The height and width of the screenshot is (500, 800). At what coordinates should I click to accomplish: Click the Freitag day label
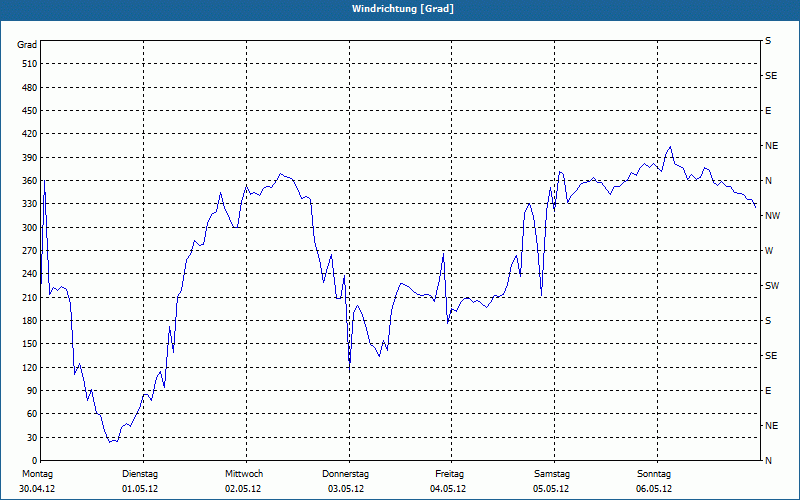click(x=449, y=474)
